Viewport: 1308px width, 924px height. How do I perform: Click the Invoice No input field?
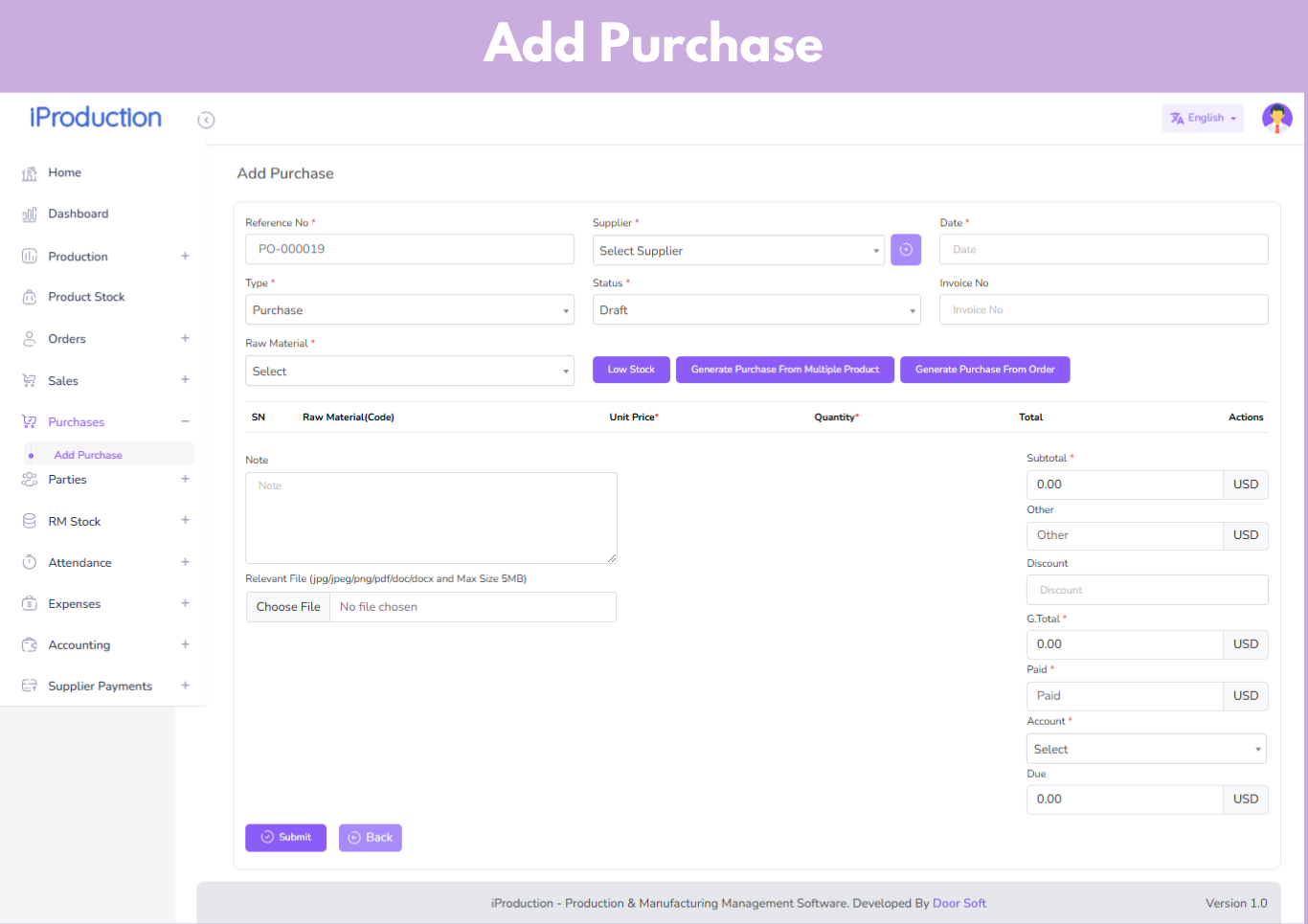click(x=1103, y=310)
